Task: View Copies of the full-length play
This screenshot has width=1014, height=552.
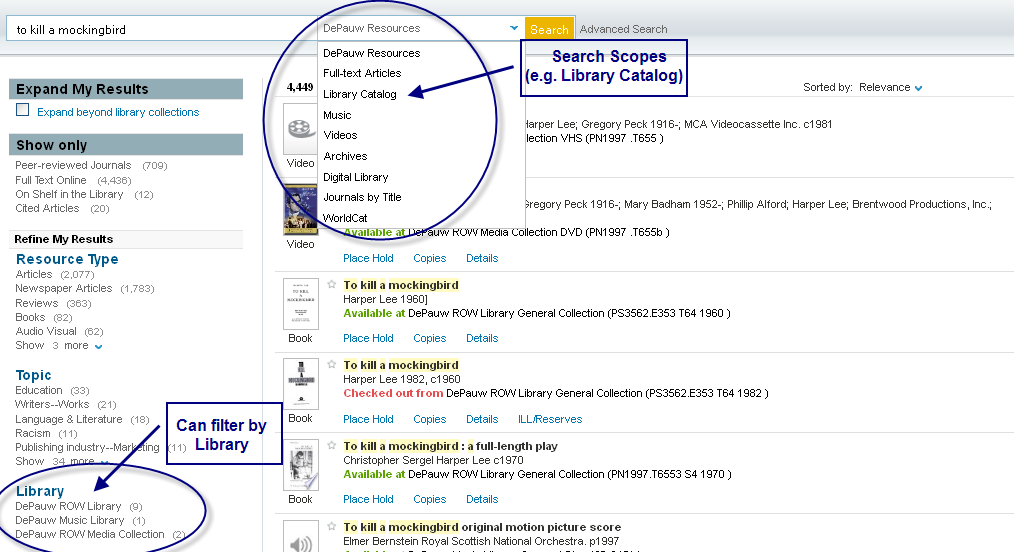Action: [429, 499]
